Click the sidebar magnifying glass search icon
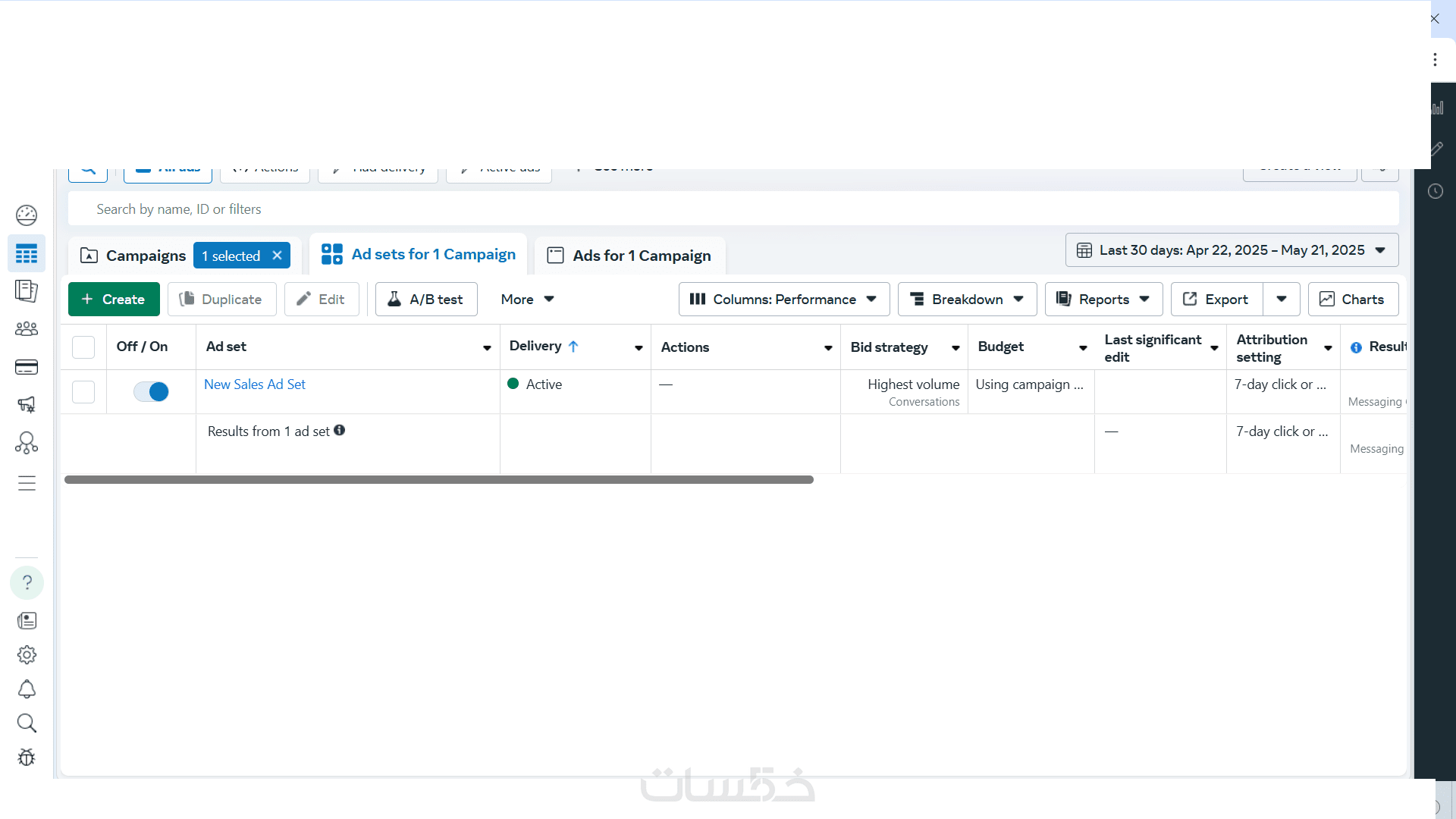The image size is (1456, 819). [x=27, y=723]
